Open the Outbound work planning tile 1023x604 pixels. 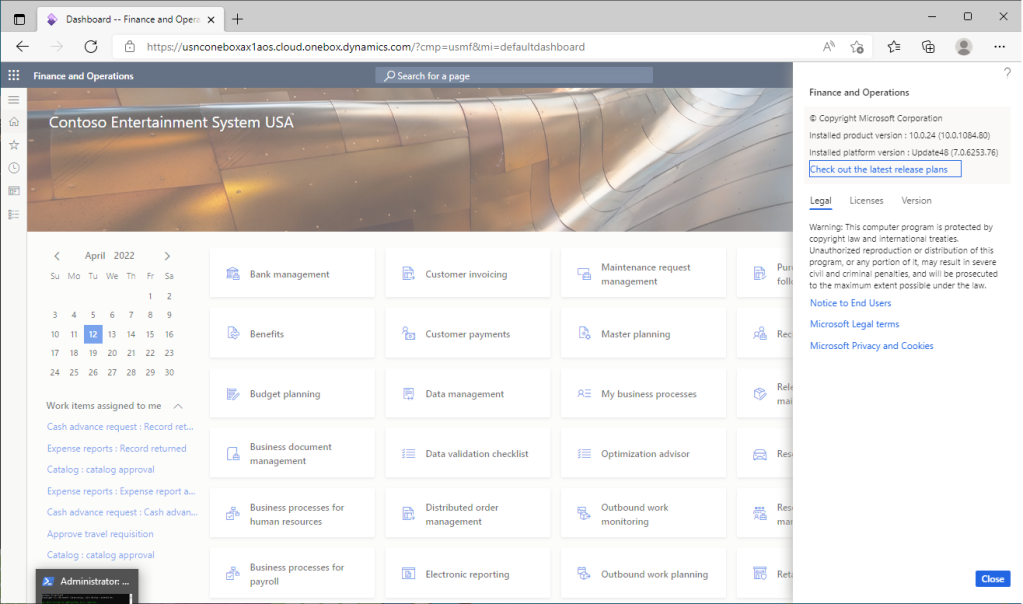coord(643,574)
